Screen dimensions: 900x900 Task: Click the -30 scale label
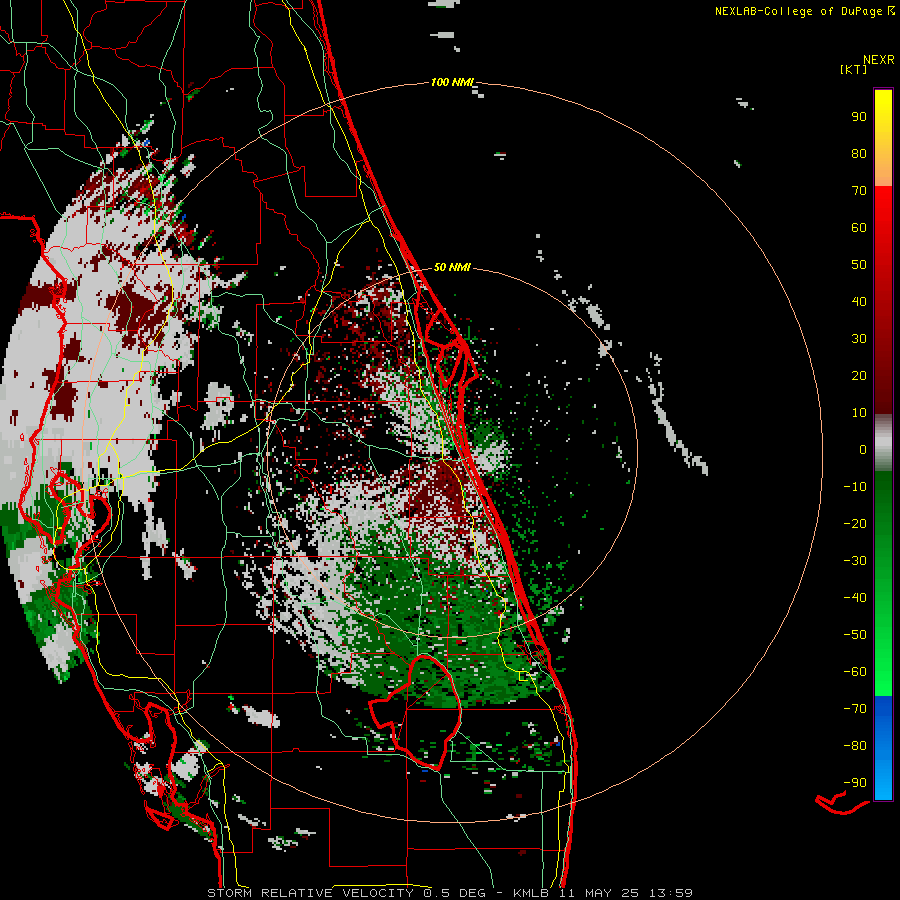pos(855,561)
